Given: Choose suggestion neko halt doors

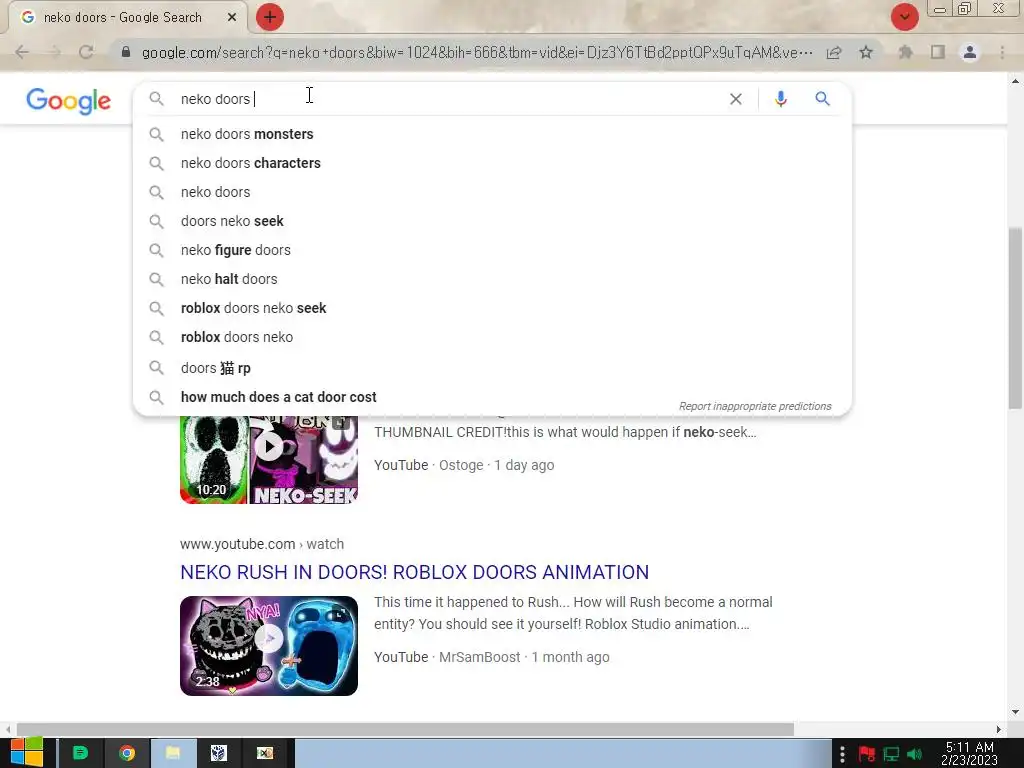Looking at the screenshot, I should click(x=492, y=279).
